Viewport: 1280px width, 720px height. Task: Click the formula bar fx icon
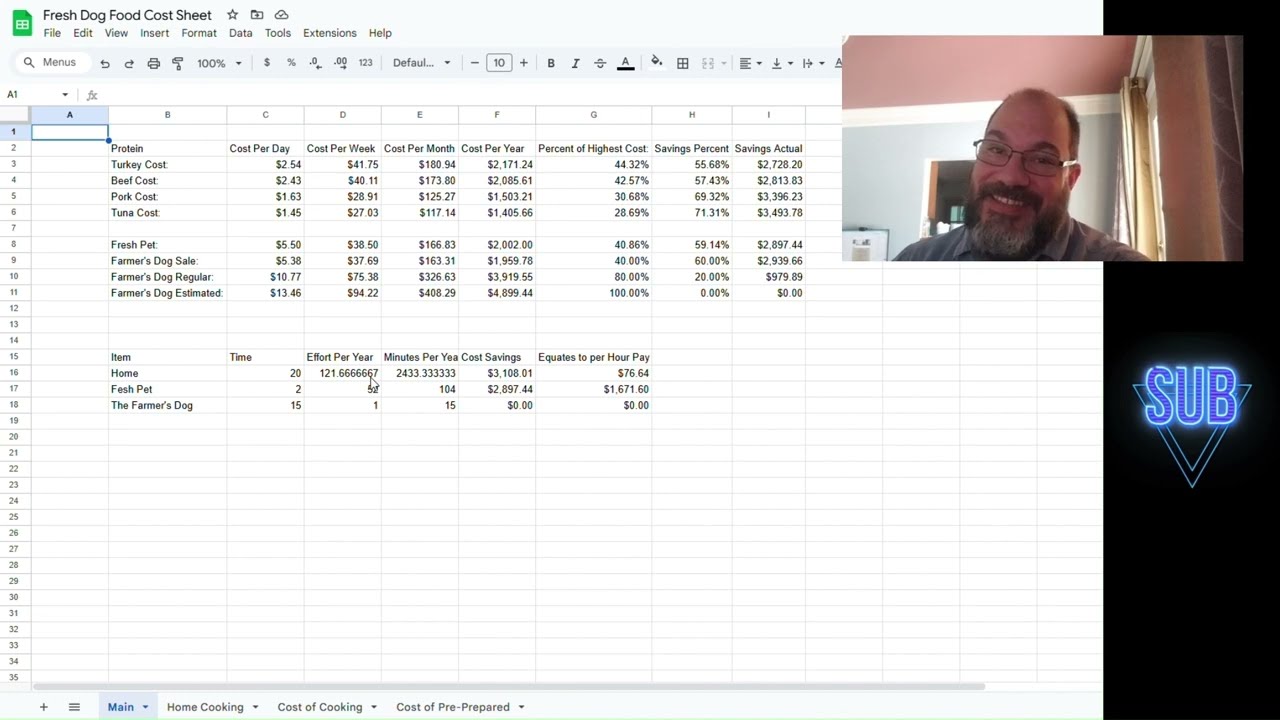tap(92, 95)
